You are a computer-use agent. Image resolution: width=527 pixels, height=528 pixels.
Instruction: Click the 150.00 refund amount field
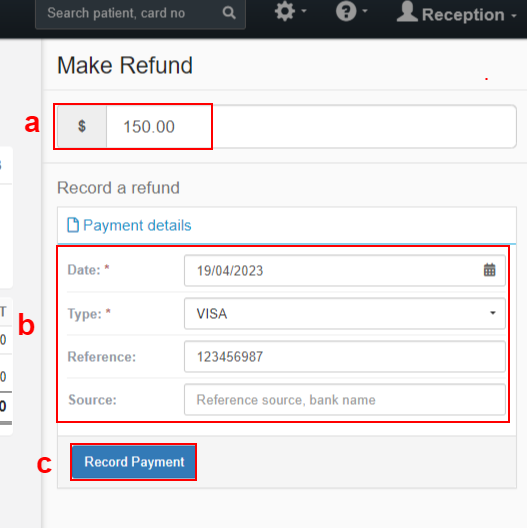(311, 127)
